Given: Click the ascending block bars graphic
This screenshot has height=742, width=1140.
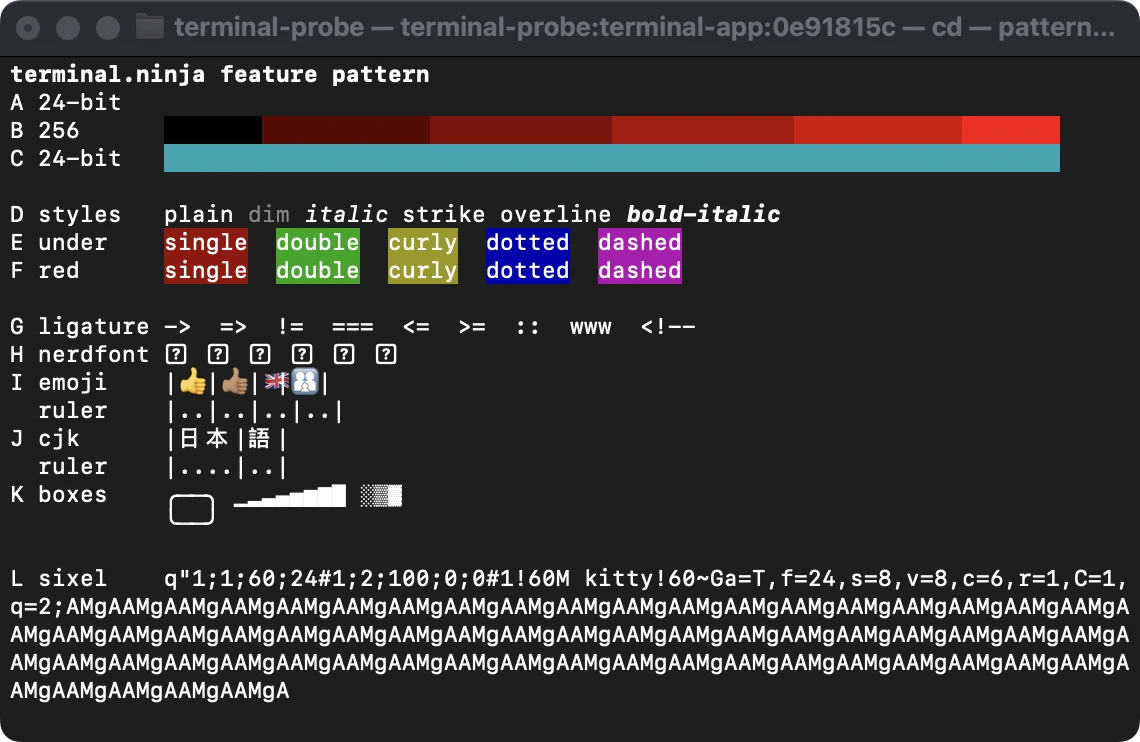Looking at the screenshot, I should tap(290, 496).
